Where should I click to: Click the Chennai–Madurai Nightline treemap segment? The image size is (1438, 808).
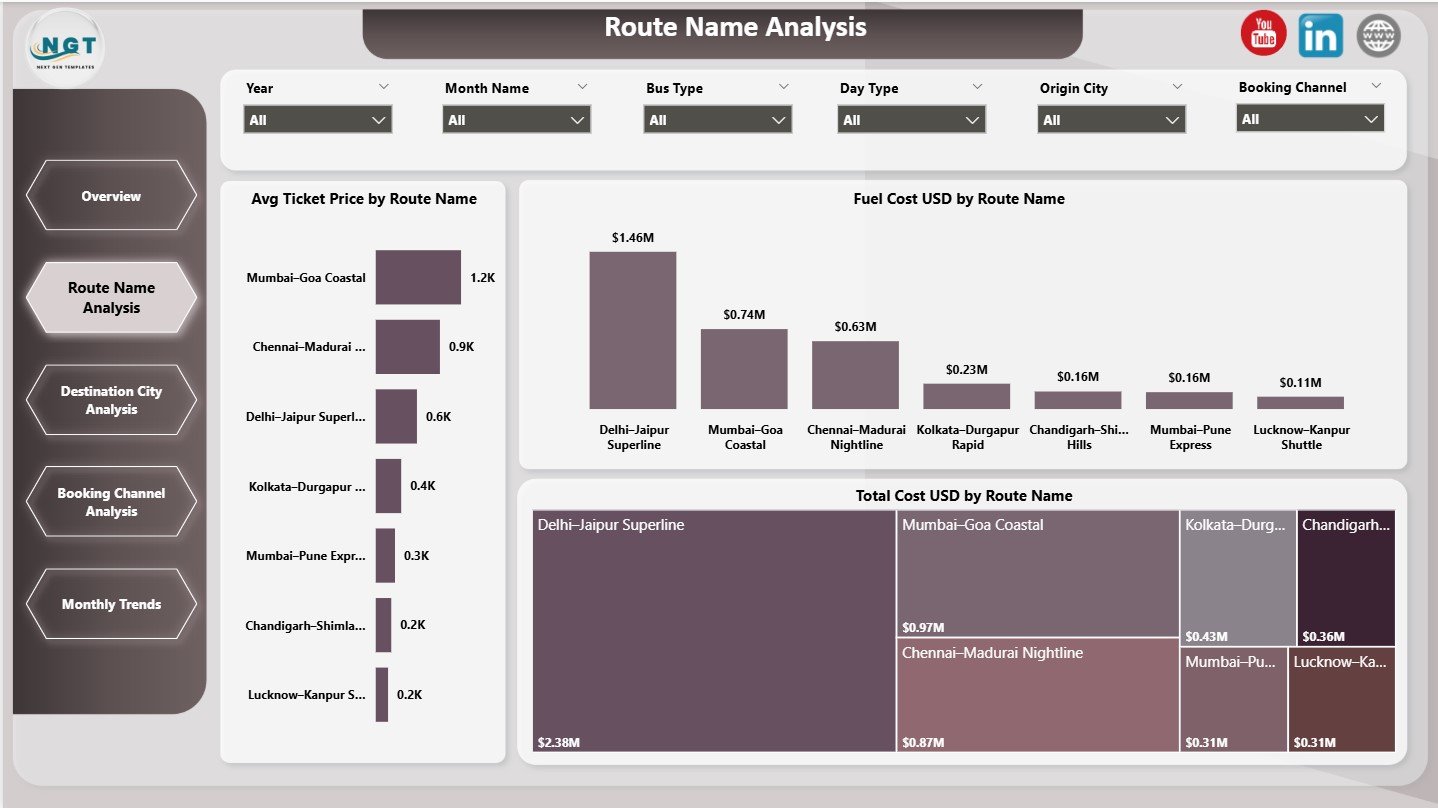click(1037, 700)
